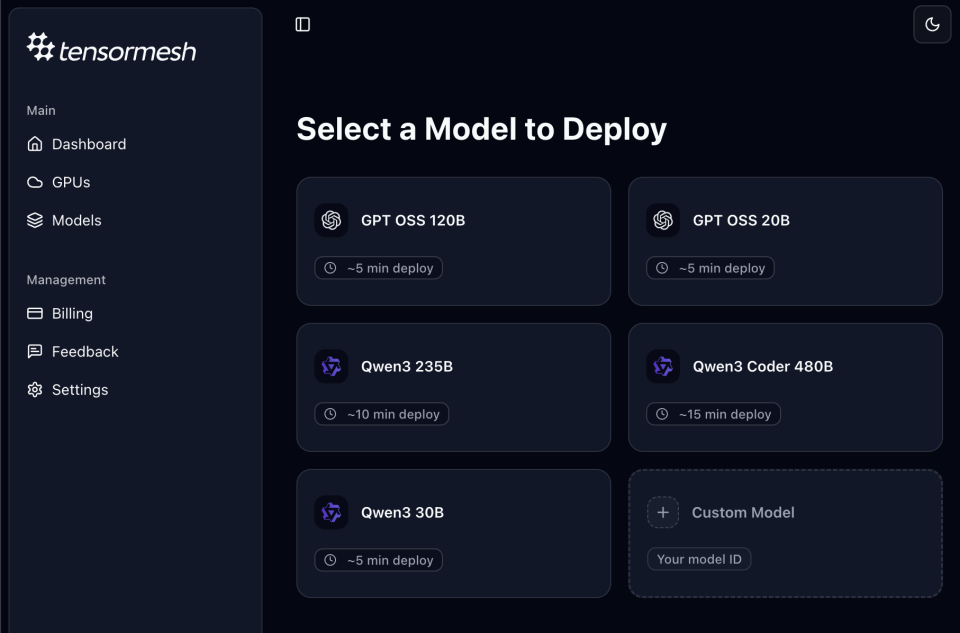Click the Settings gear icon

point(35,390)
